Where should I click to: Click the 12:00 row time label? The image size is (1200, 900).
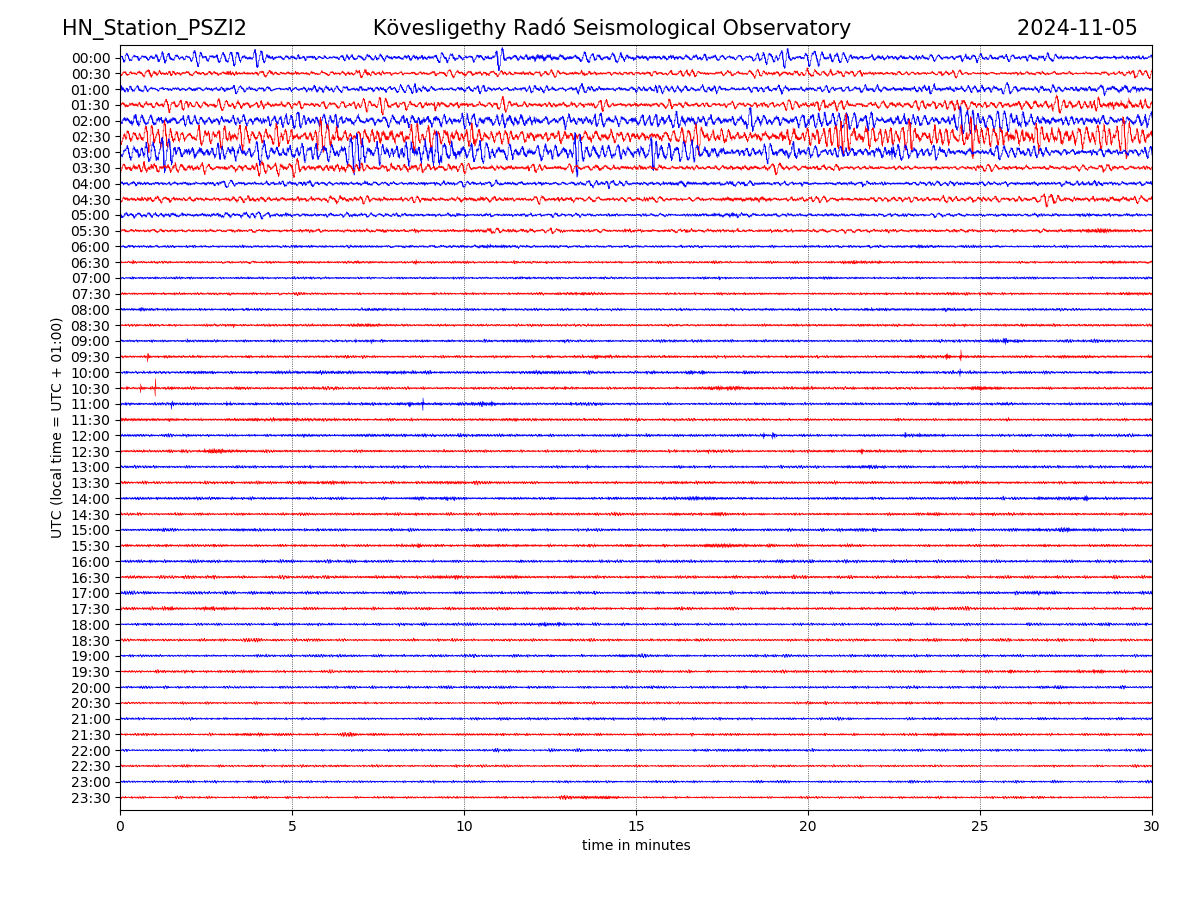tap(90, 436)
